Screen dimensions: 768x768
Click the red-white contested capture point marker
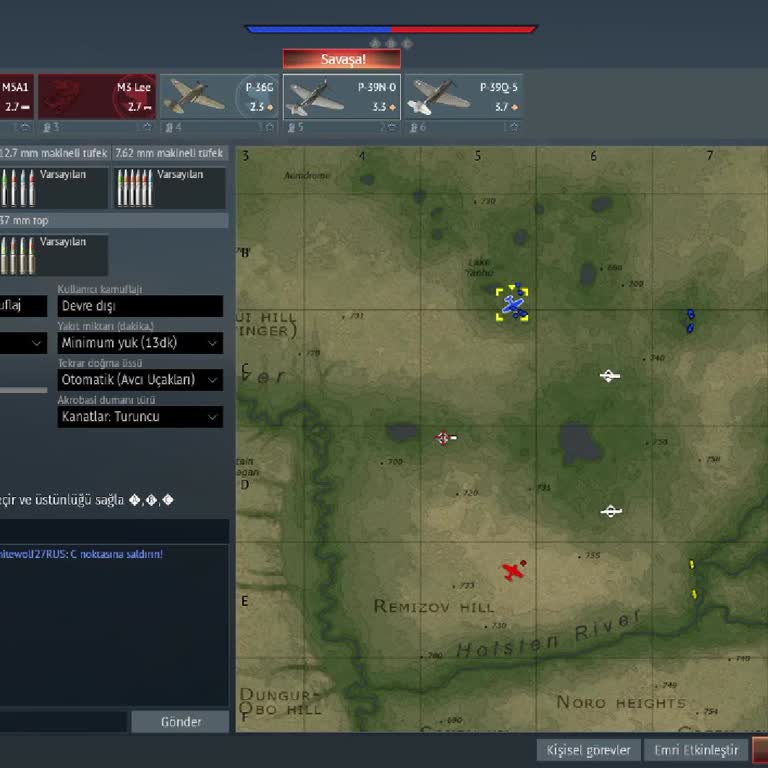tap(445, 437)
